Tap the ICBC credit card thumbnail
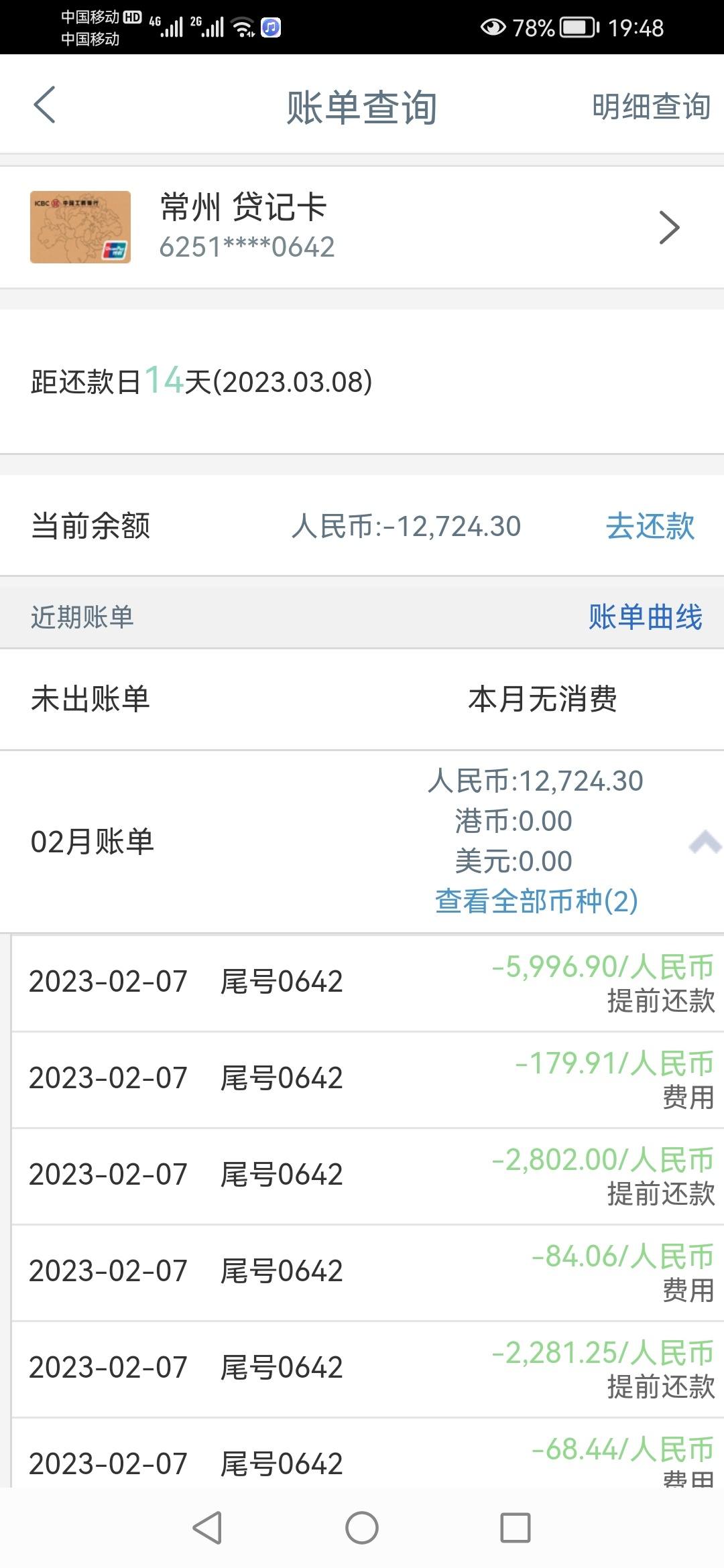Viewport: 724px width, 1568px height. click(x=80, y=227)
